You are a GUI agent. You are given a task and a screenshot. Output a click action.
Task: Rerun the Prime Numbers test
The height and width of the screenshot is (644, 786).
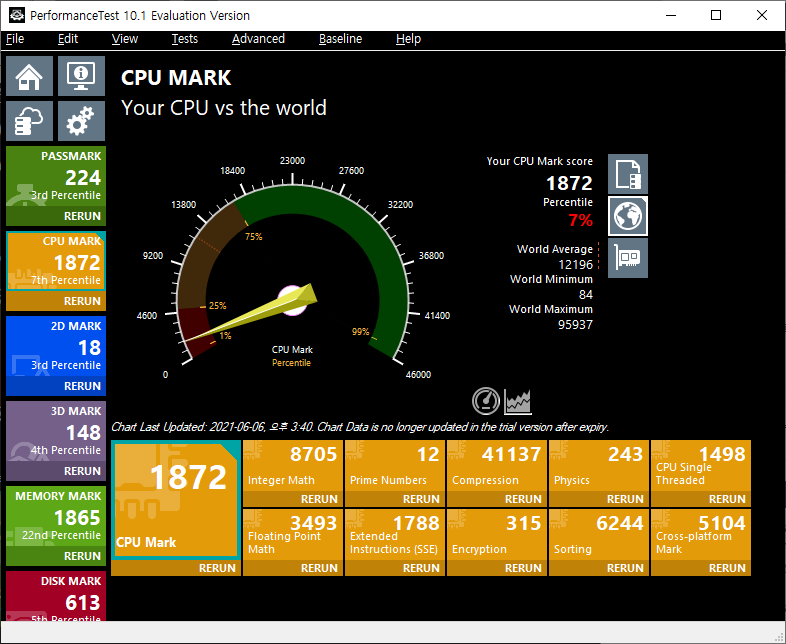coord(395,499)
